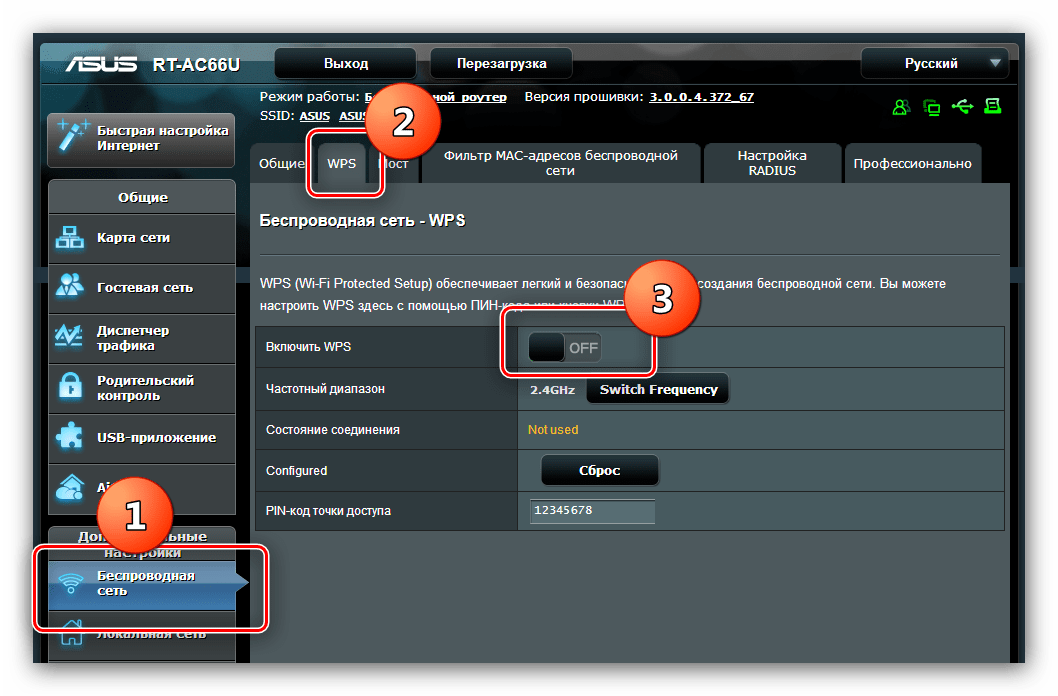Open Parental Control padlock icon
The image size is (1058, 696).
coord(70,387)
